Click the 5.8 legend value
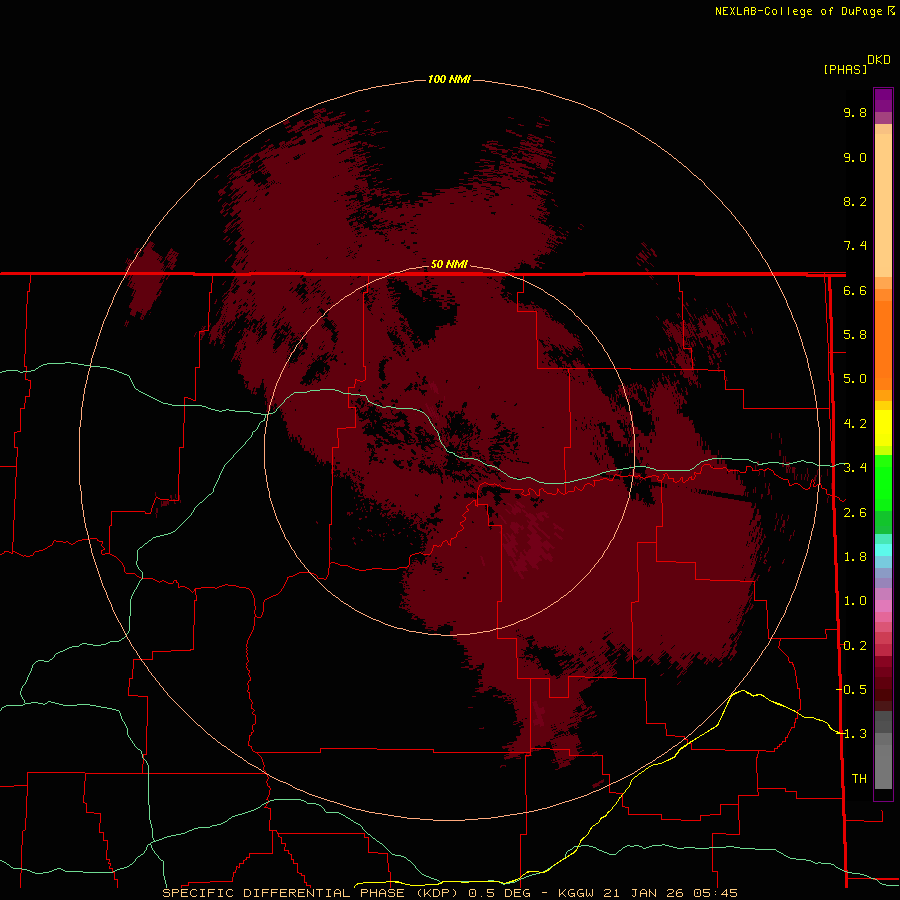The height and width of the screenshot is (900, 900). pyautogui.click(x=855, y=335)
